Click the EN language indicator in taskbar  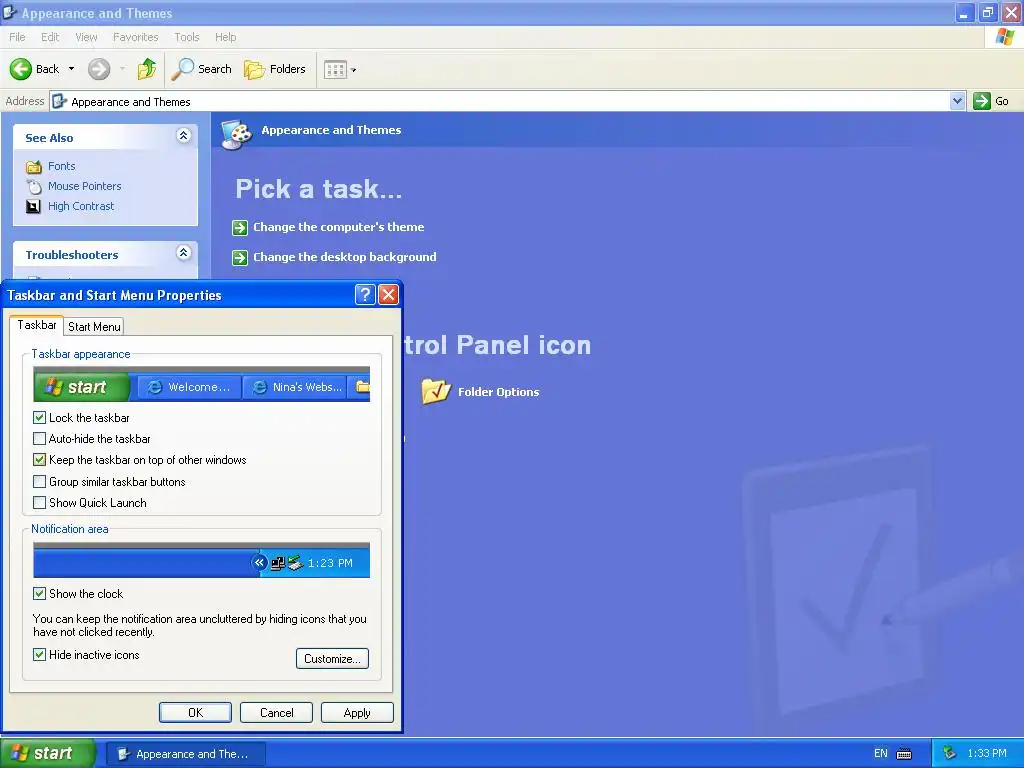click(880, 753)
